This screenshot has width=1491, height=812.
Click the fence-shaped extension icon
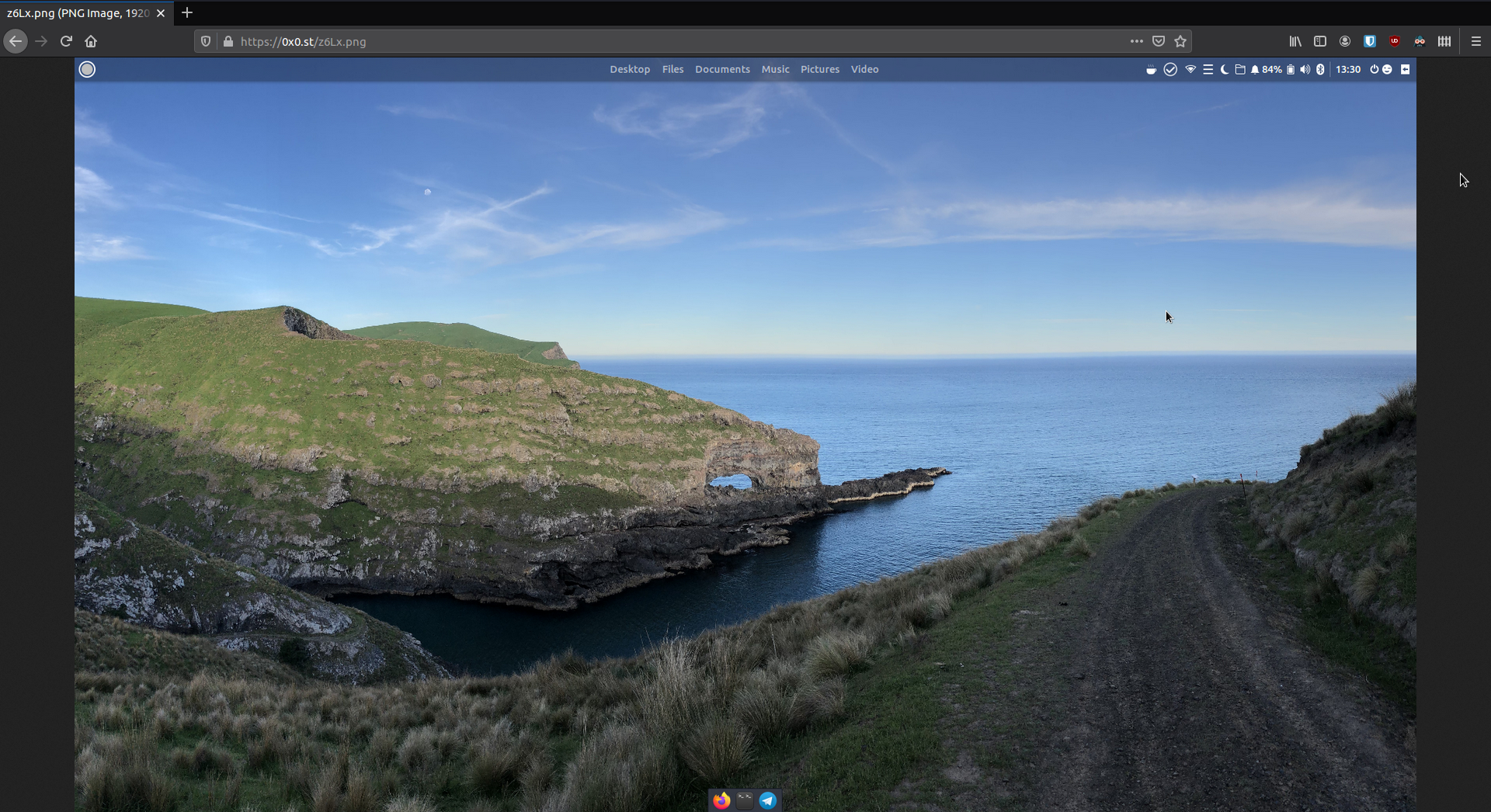point(1444,41)
